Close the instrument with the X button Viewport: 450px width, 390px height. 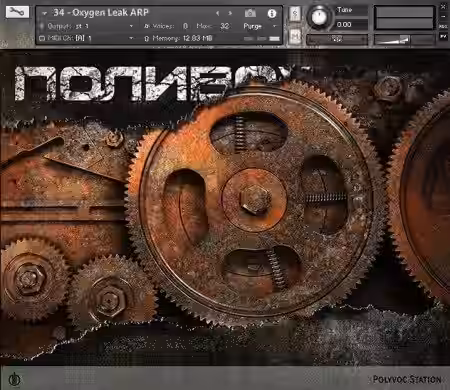pos(443,6)
